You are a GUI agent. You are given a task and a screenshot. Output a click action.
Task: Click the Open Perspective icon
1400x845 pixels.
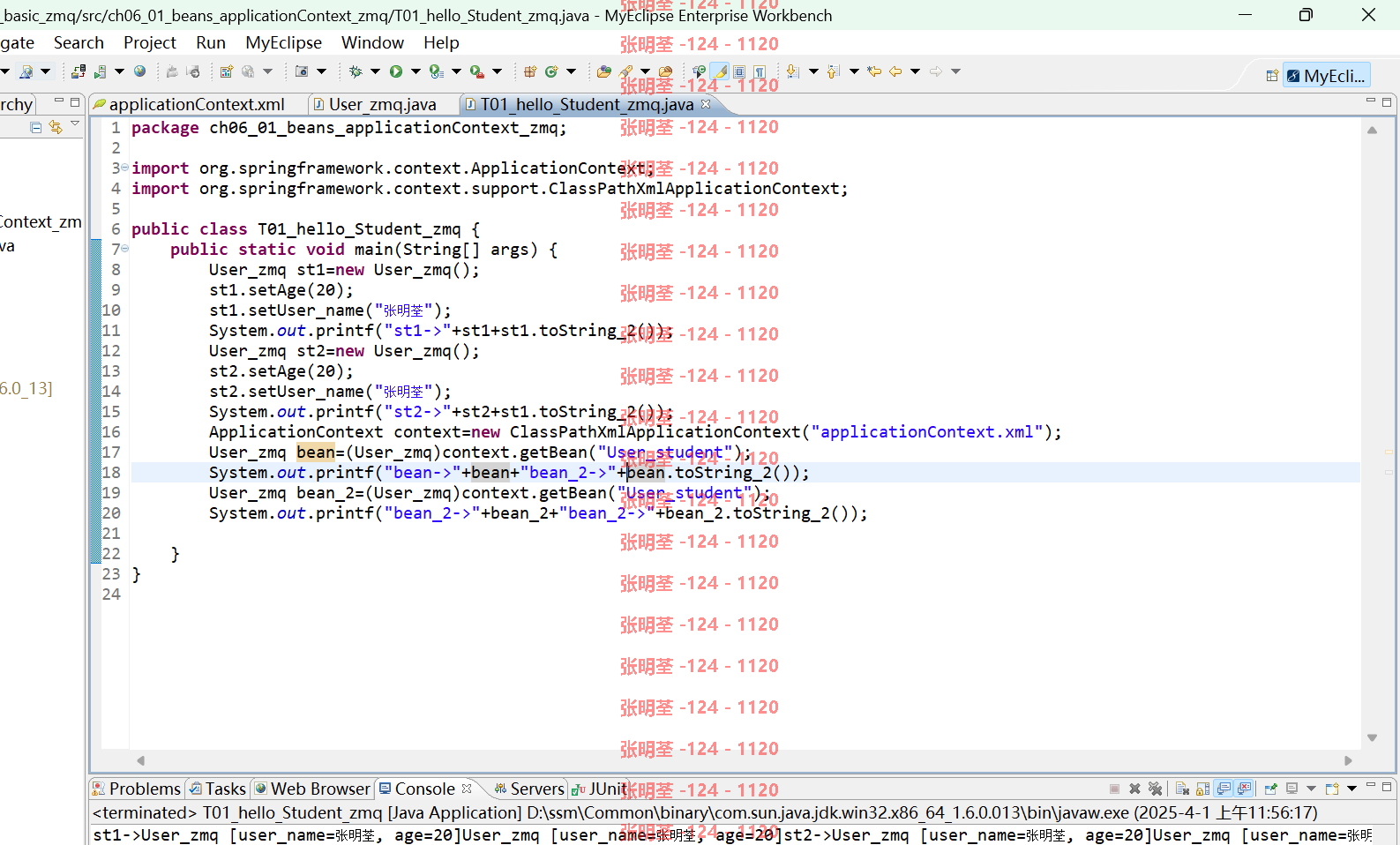tap(1272, 76)
